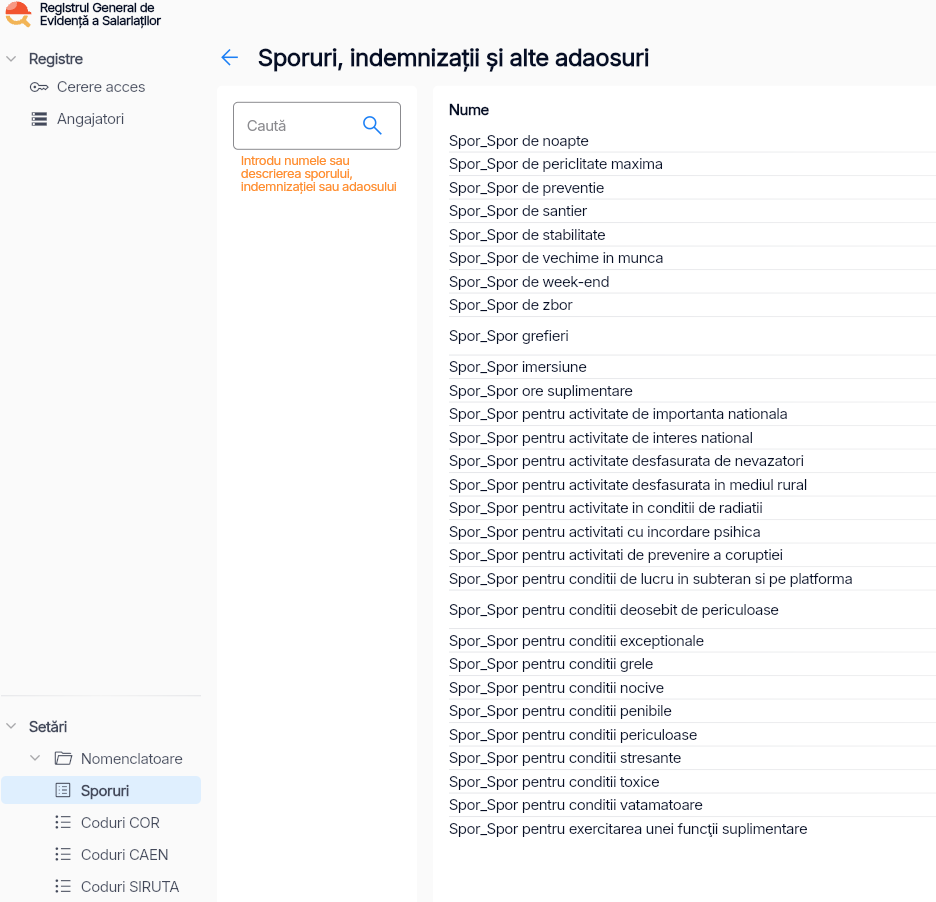The image size is (936, 902).
Task: Open the Angajatori register
Action: (x=90, y=119)
